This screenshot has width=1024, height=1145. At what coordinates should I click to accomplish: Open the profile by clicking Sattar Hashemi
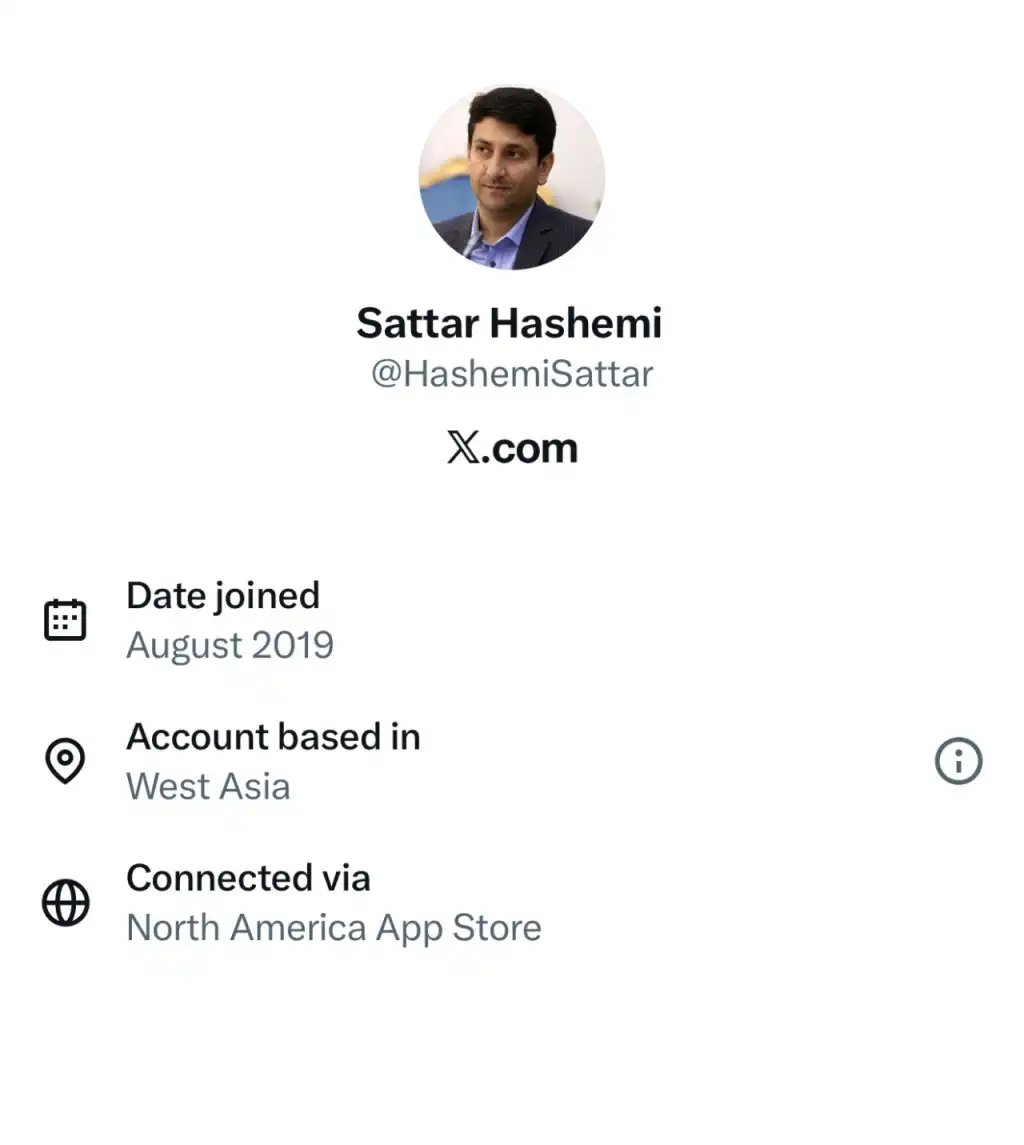(512, 323)
